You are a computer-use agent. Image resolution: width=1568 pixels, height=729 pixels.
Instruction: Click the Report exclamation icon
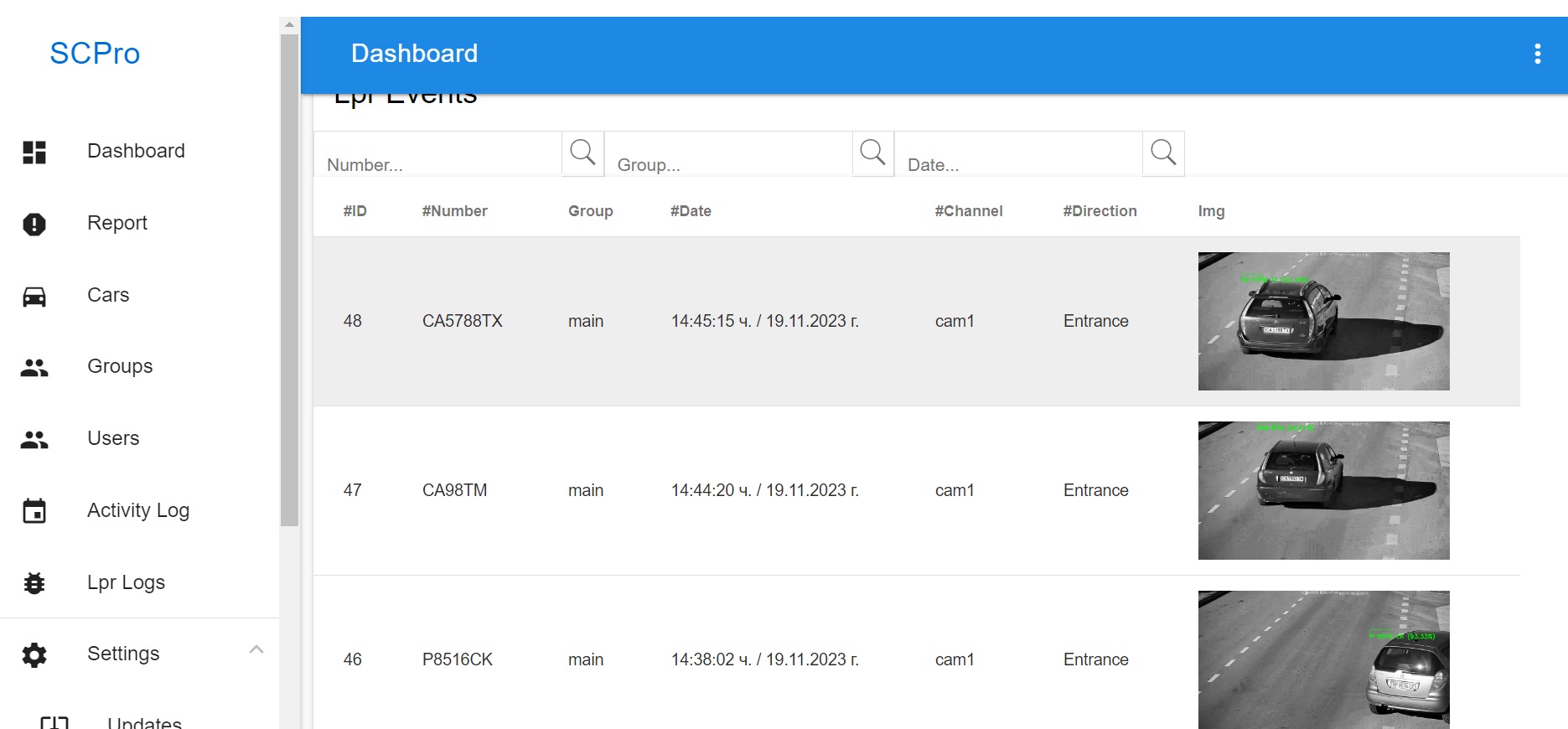[34, 224]
